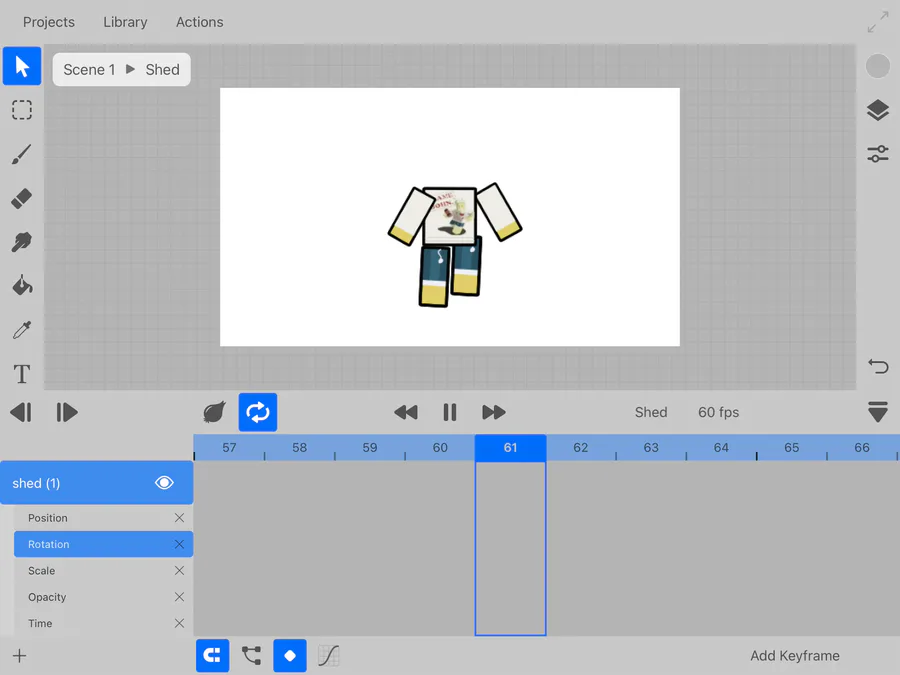
Task: Open the Library menu
Action: click(x=125, y=22)
